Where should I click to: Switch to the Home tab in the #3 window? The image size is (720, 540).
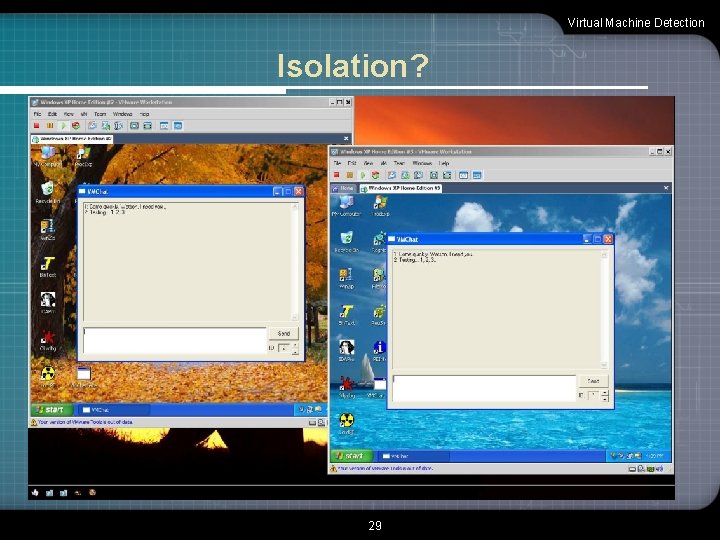coord(343,188)
